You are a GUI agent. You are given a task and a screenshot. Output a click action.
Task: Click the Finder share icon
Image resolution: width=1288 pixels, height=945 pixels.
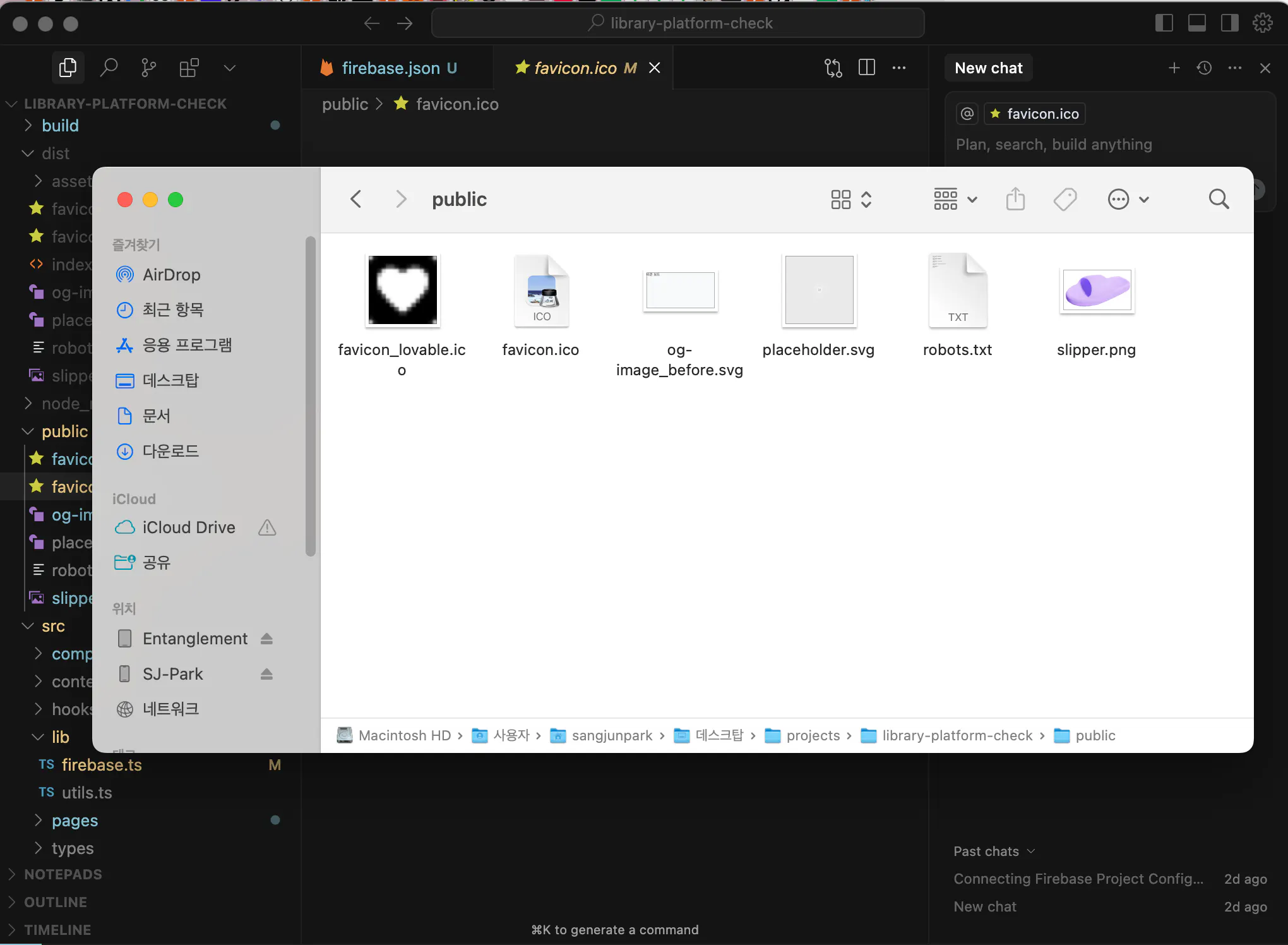coord(1015,200)
